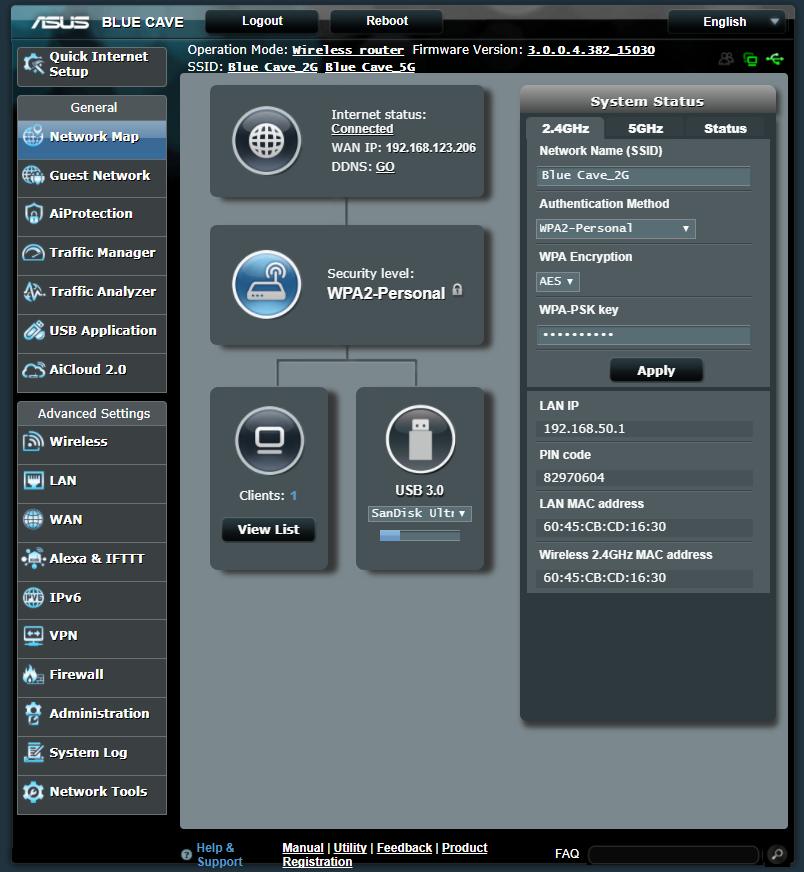Click the DDNS GO link

[385, 167]
